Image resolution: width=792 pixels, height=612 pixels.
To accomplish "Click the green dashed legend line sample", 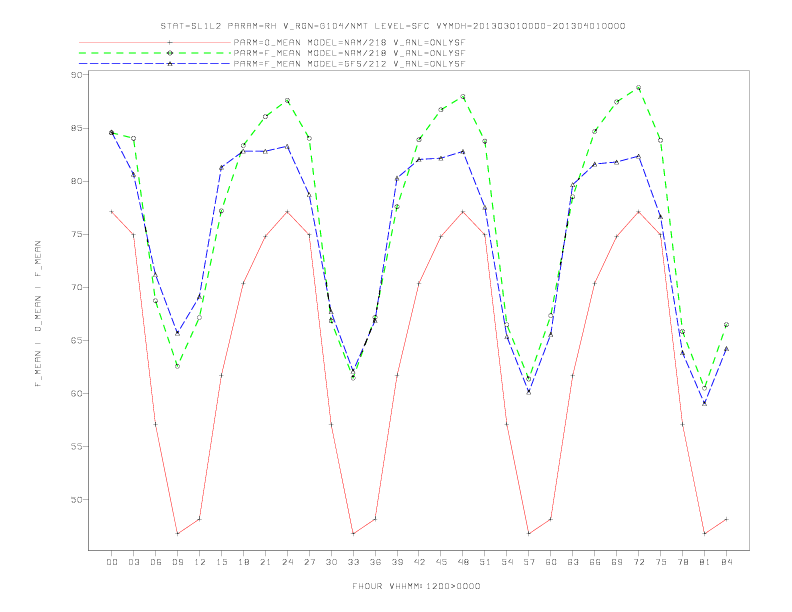I will coord(155,53).
